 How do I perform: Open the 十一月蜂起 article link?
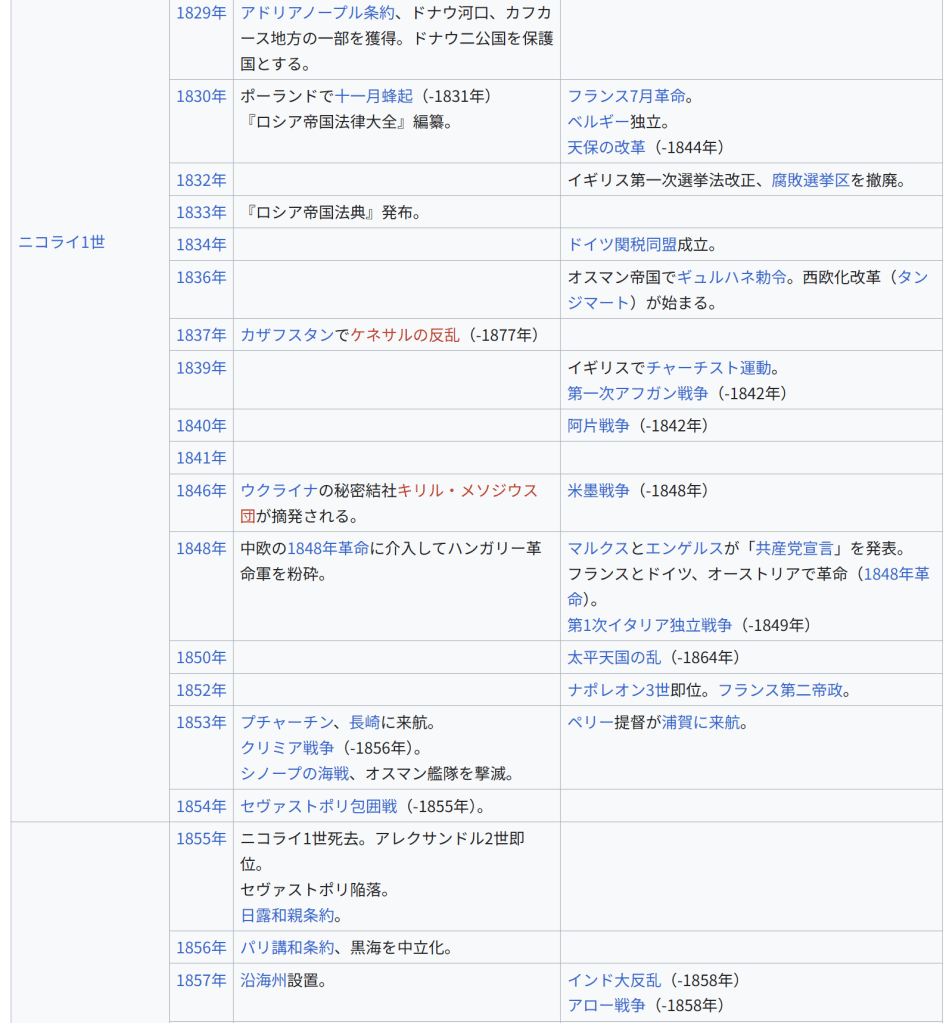click(373, 96)
